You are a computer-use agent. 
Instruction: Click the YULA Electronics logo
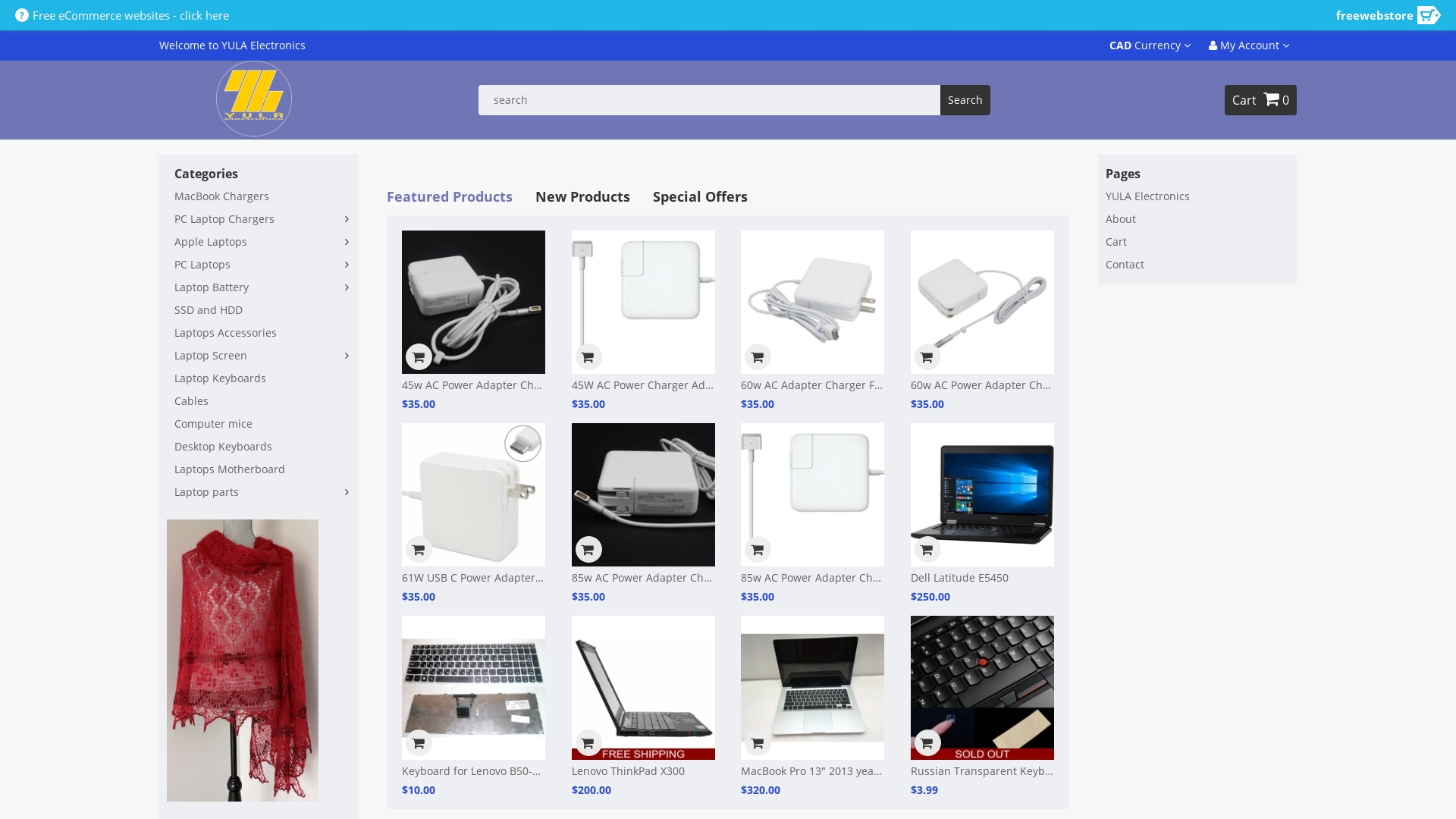(x=254, y=99)
